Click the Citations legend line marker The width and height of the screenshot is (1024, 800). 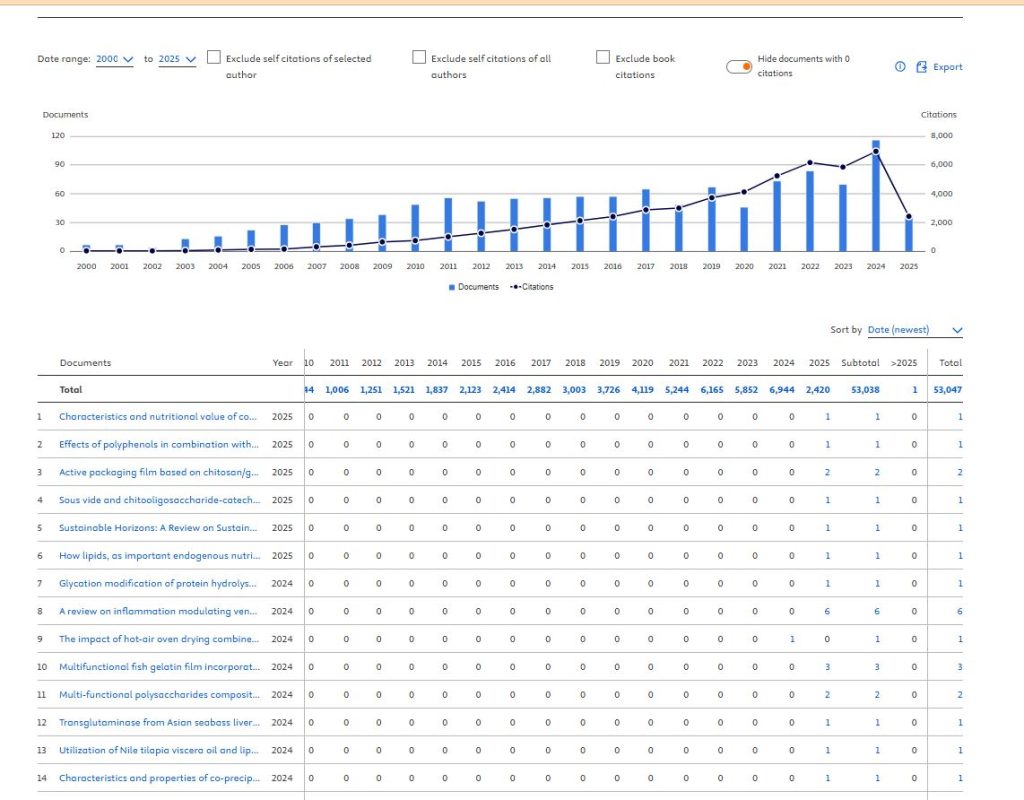(x=517, y=287)
